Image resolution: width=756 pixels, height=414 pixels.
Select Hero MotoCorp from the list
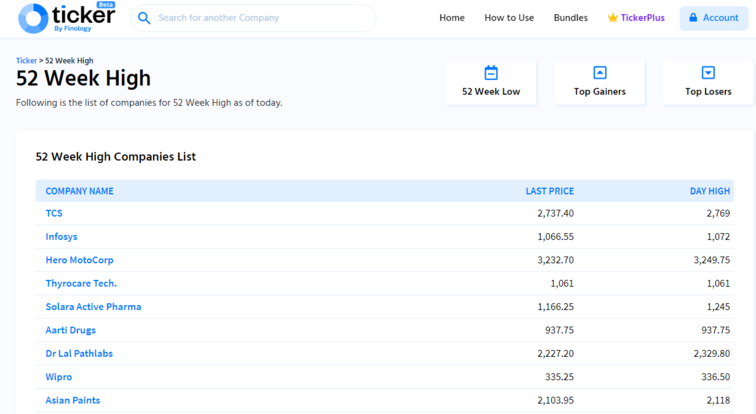[x=80, y=260]
